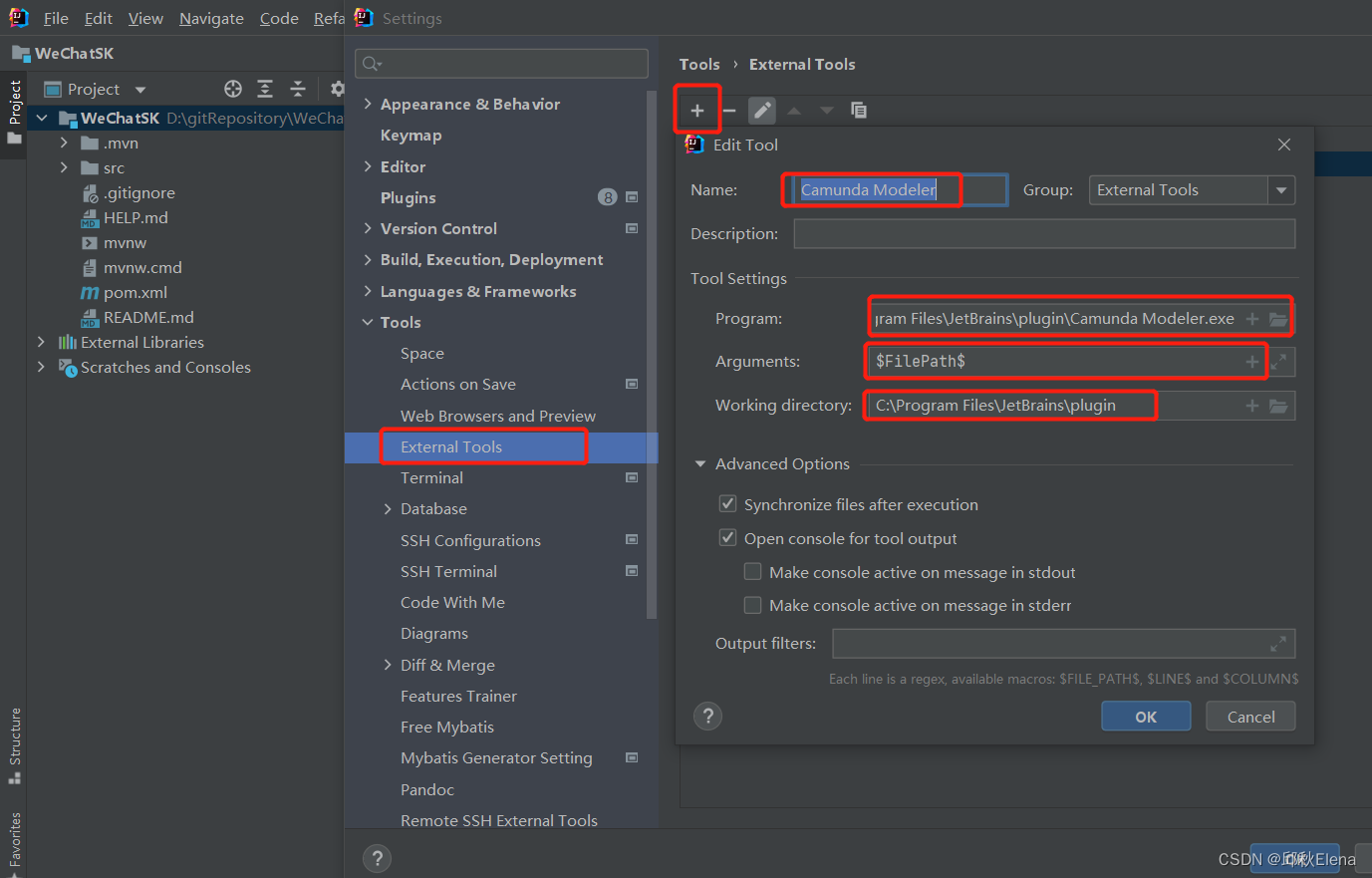Open help icon at Settings bottom
Screen dimensions: 1372x878
[377, 858]
